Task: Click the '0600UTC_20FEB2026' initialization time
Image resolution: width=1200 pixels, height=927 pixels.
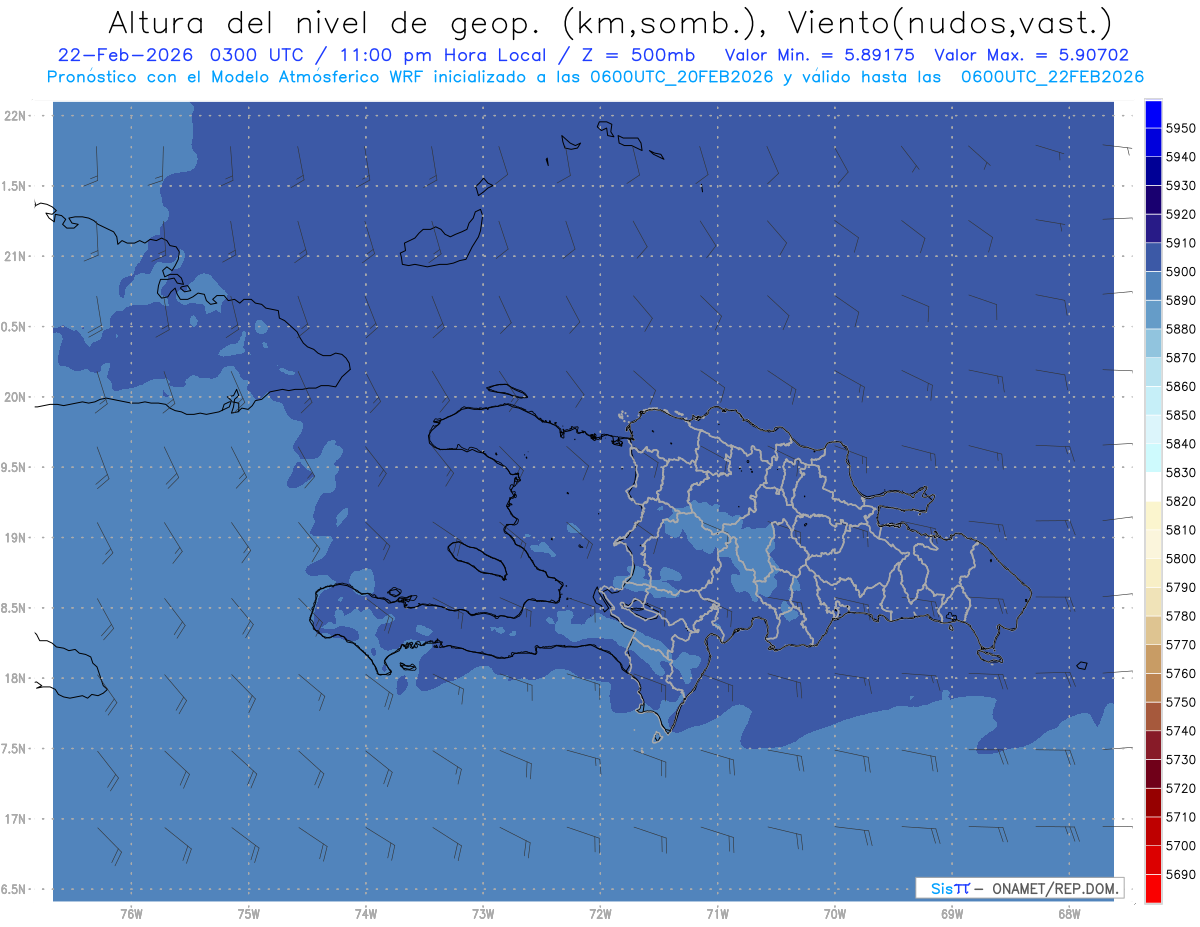Action: point(679,77)
